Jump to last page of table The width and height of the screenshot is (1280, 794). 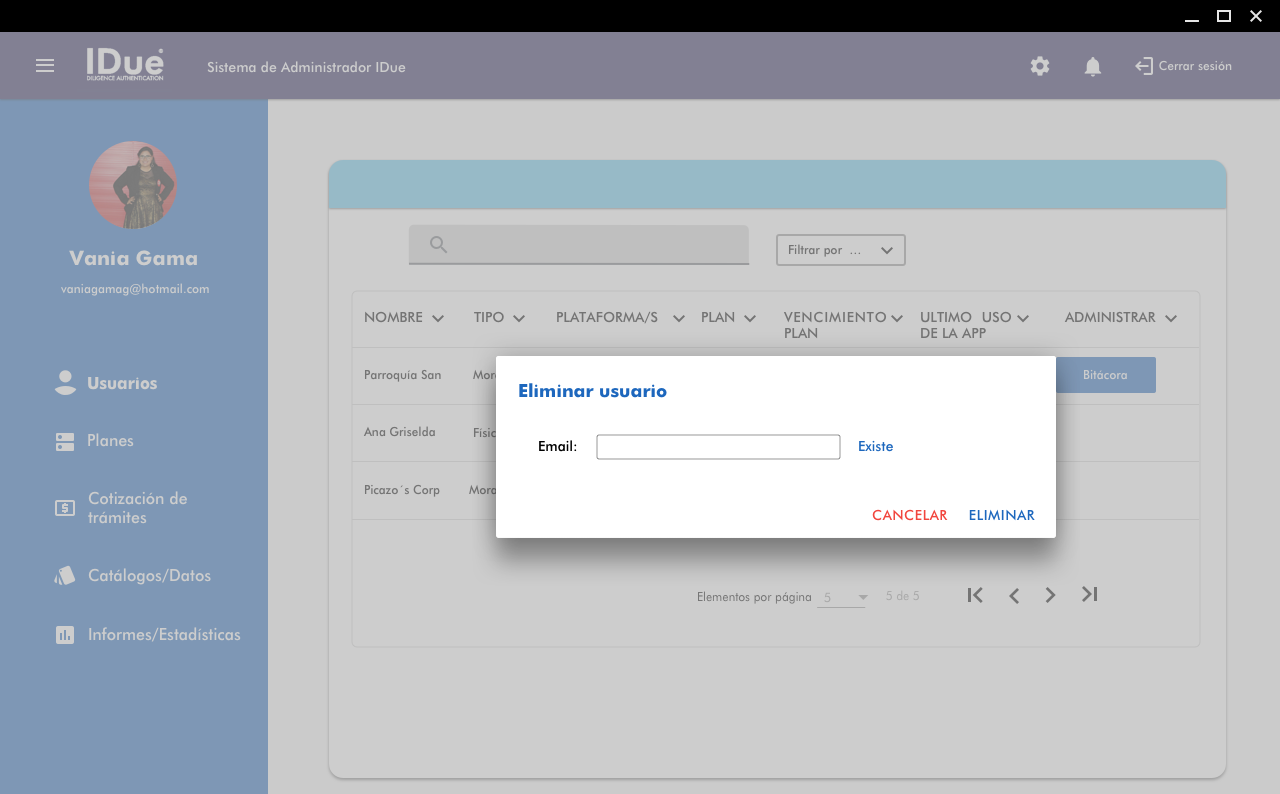click(x=1090, y=595)
